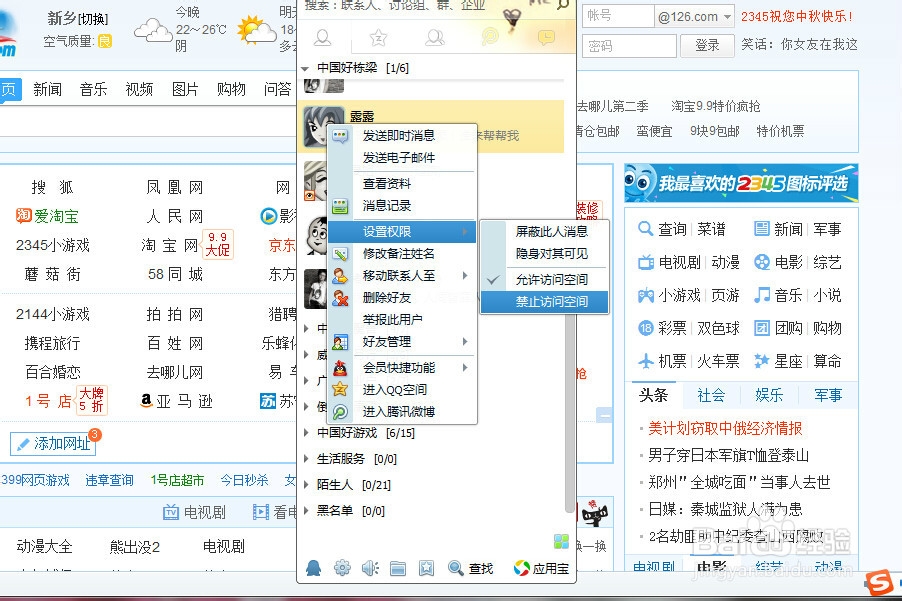
Task: Click the 密码 password input field
Action: point(629,46)
